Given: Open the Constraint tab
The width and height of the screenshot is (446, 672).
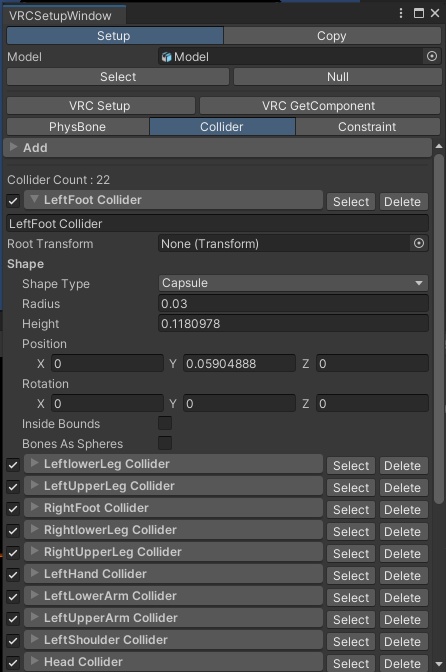Looking at the screenshot, I should point(368,127).
